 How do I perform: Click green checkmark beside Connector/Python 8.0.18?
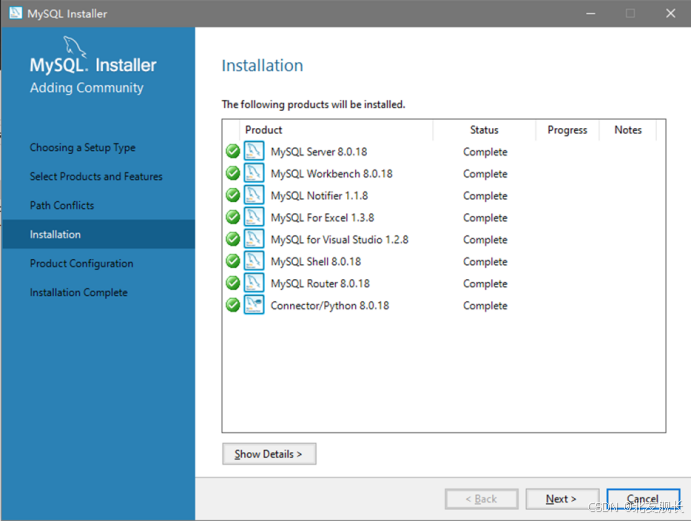click(x=233, y=305)
